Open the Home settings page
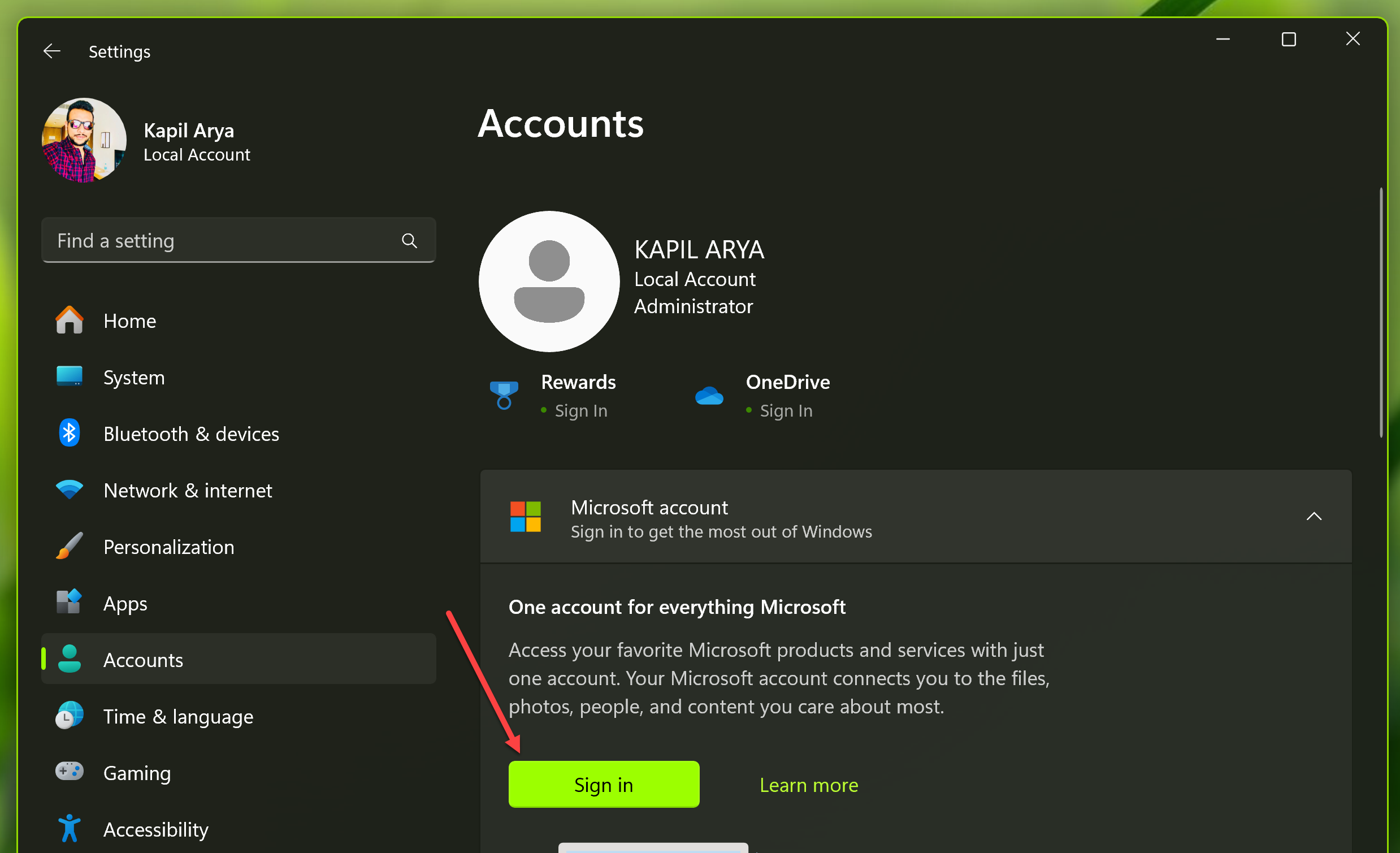Screen dimensions: 1400x853 [x=129, y=321]
